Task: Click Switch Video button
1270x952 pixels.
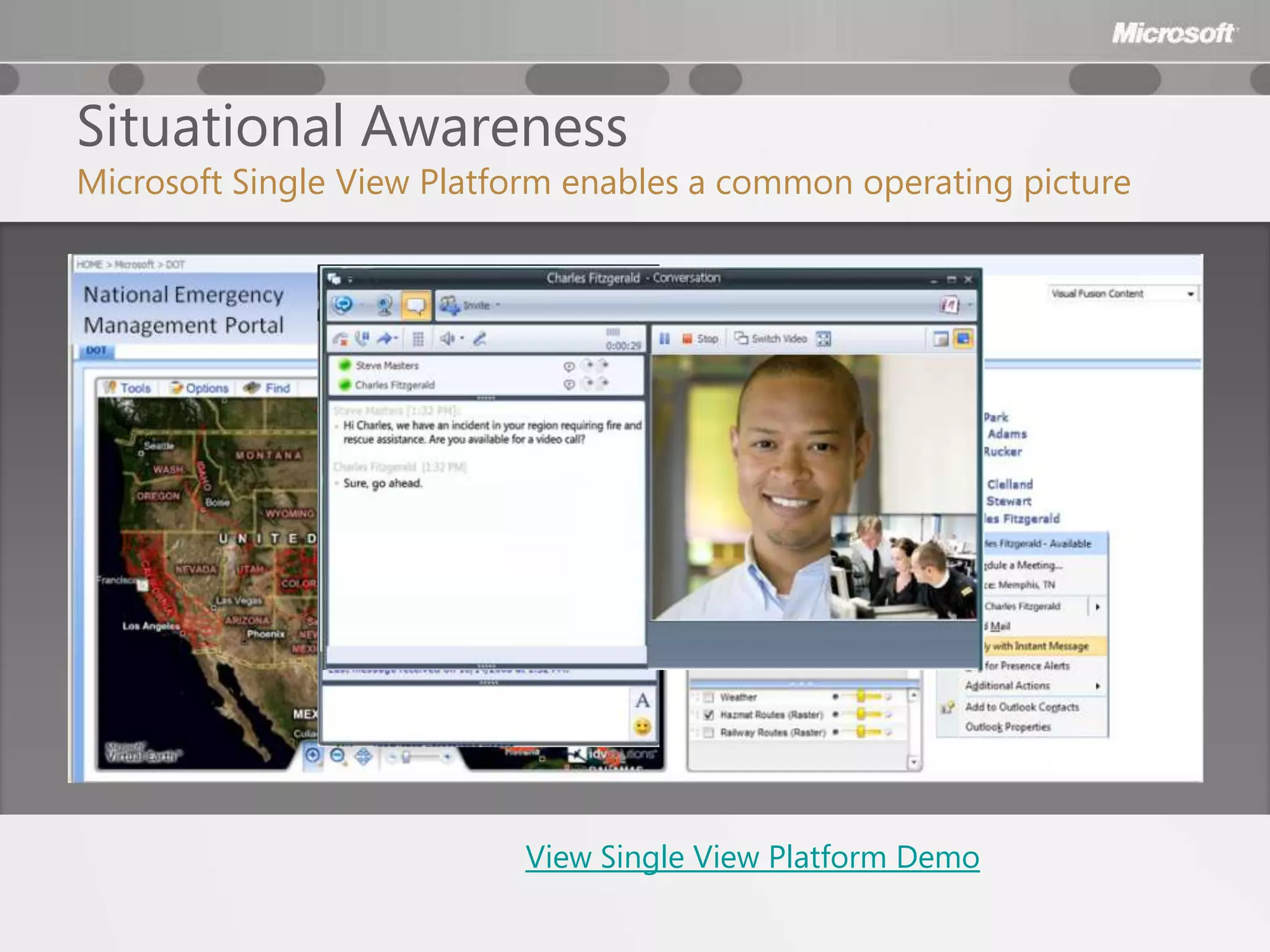Action: point(771,338)
